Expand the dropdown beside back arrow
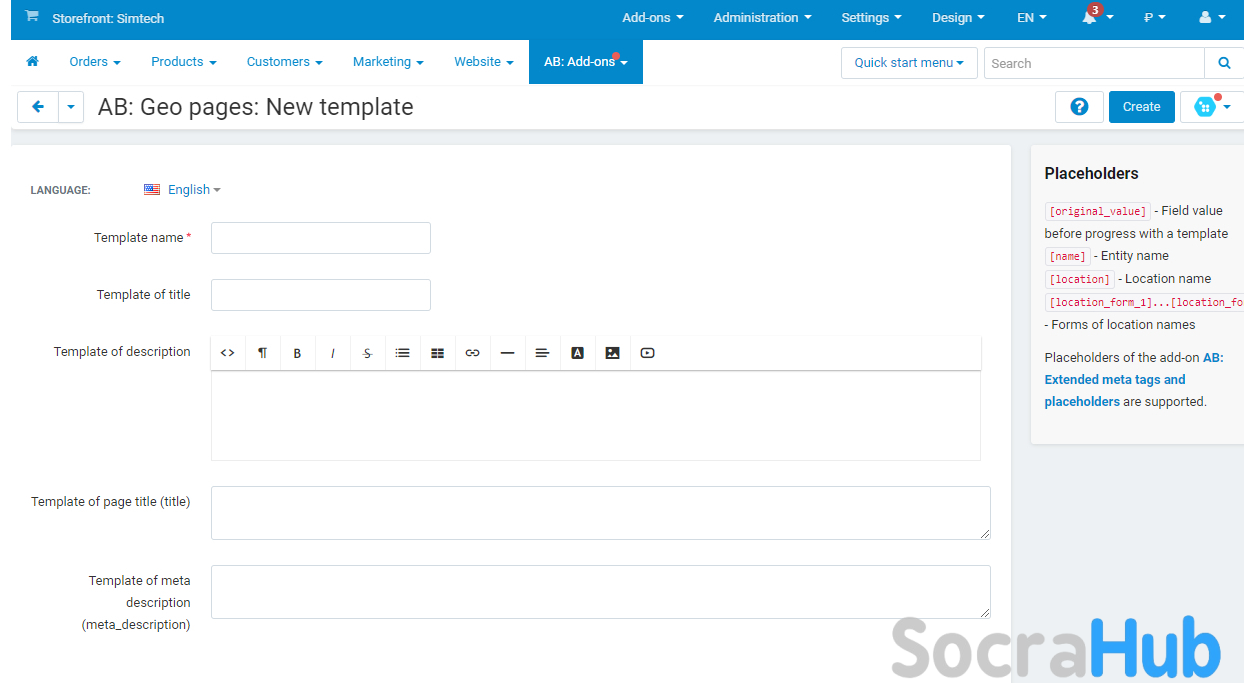 coord(71,107)
